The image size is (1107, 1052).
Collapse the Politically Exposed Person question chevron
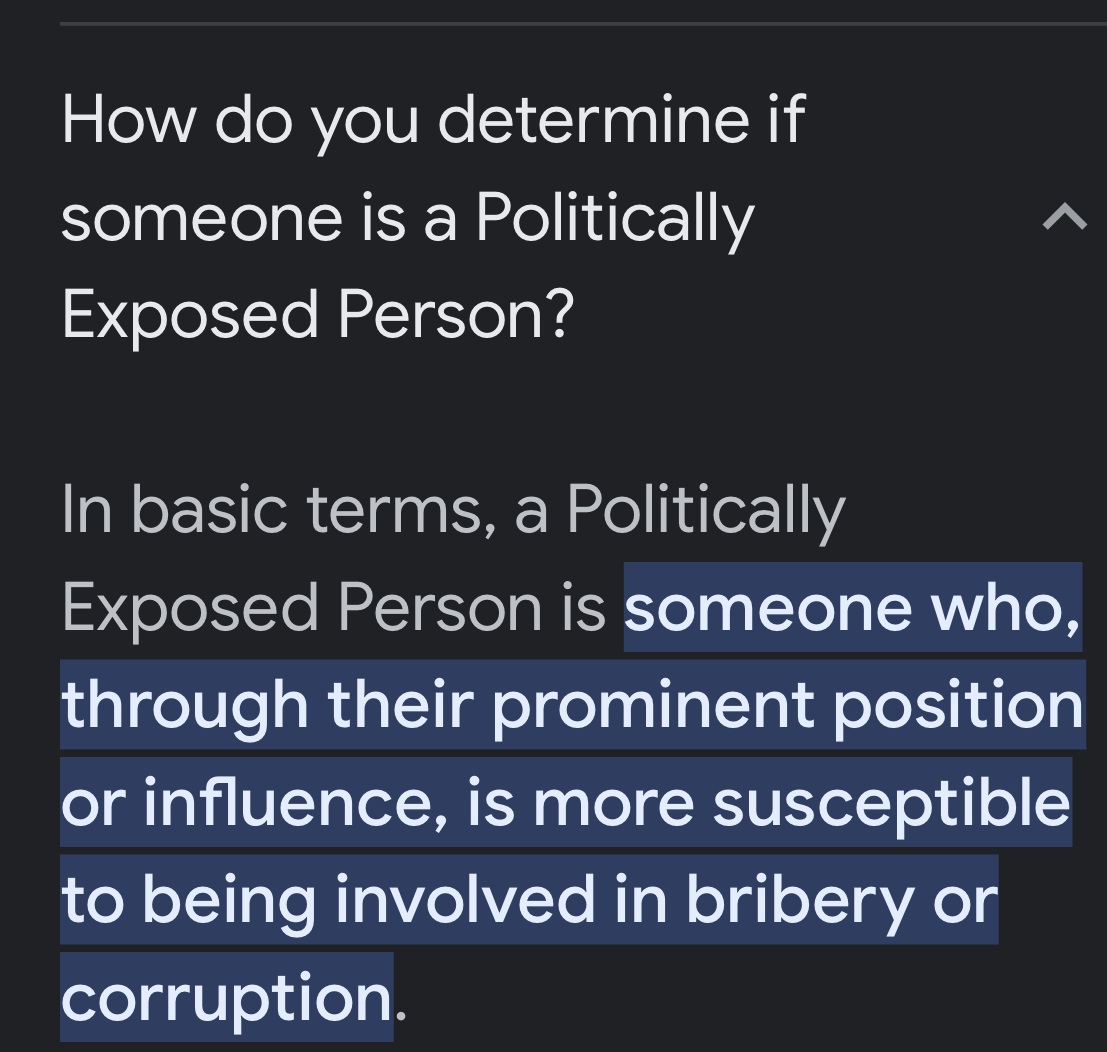pyautogui.click(x=1065, y=216)
